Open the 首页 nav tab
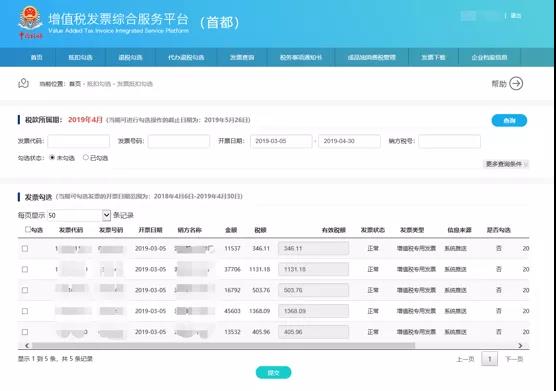 point(37,57)
